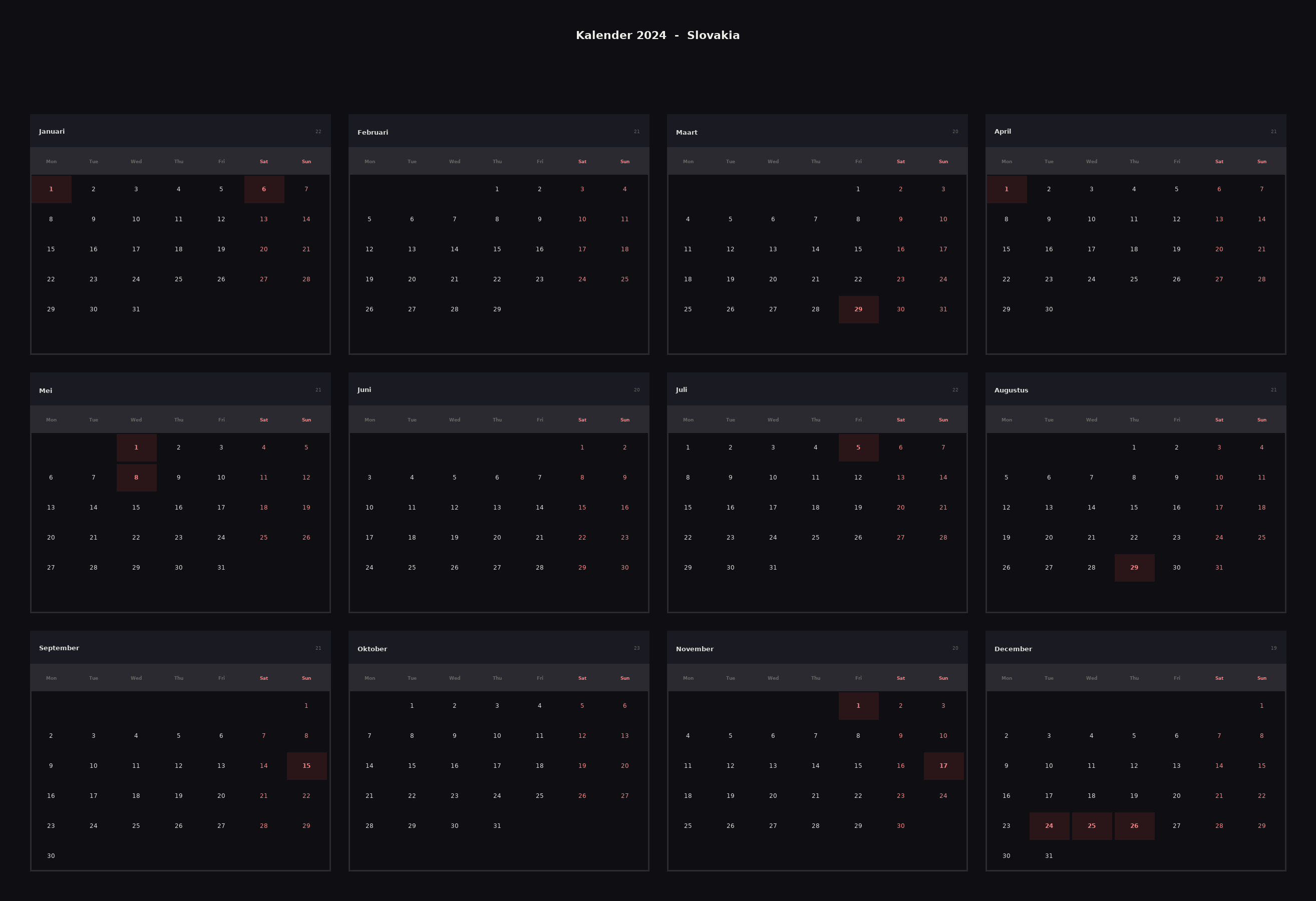This screenshot has height=901, width=1316.
Task: Select highlighted May 8 in Mei
Action: pyautogui.click(x=137, y=478)
